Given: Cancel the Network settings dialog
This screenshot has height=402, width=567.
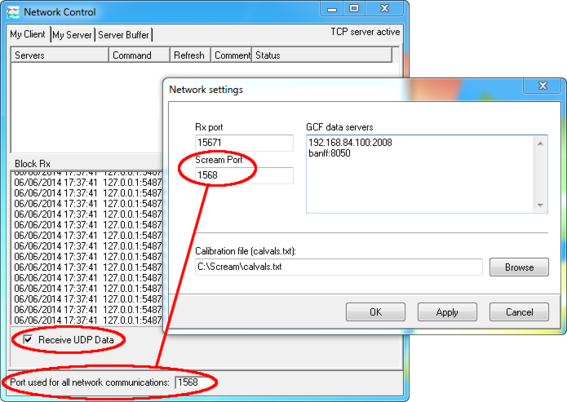Looking at the screenshot, I should click(519, 312).
